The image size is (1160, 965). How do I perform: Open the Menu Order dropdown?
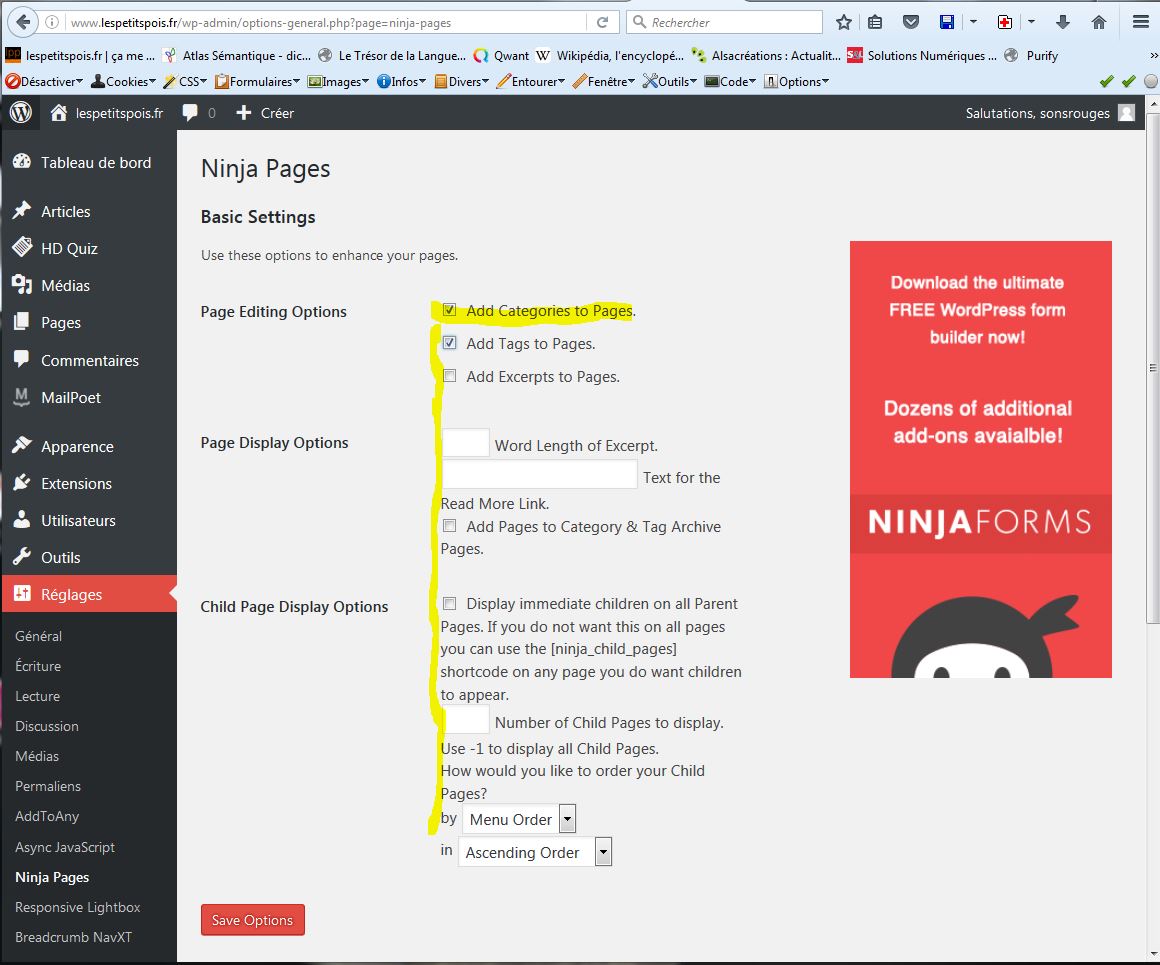(519, 819)
